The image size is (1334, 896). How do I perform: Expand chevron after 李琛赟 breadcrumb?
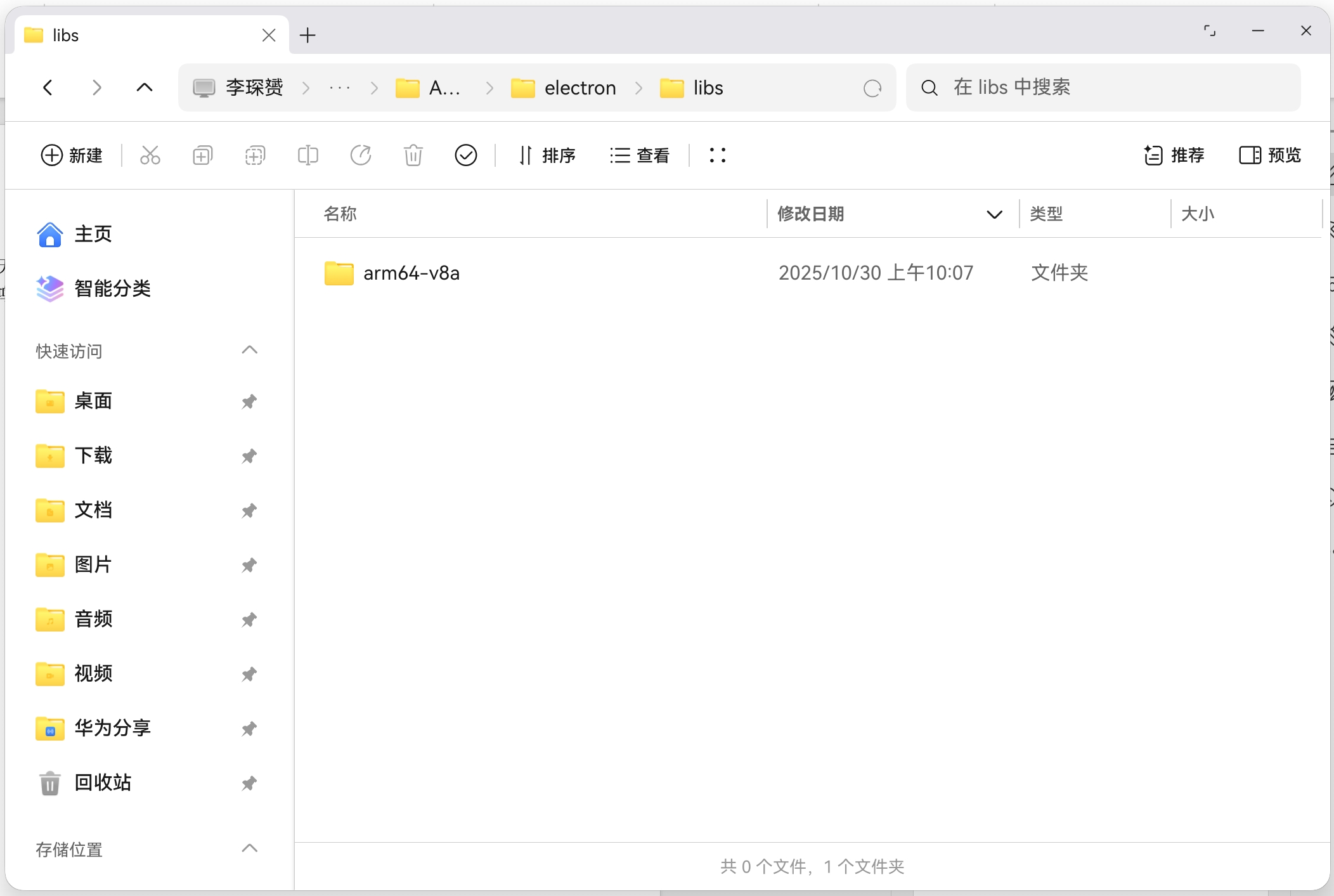(306, 88)
